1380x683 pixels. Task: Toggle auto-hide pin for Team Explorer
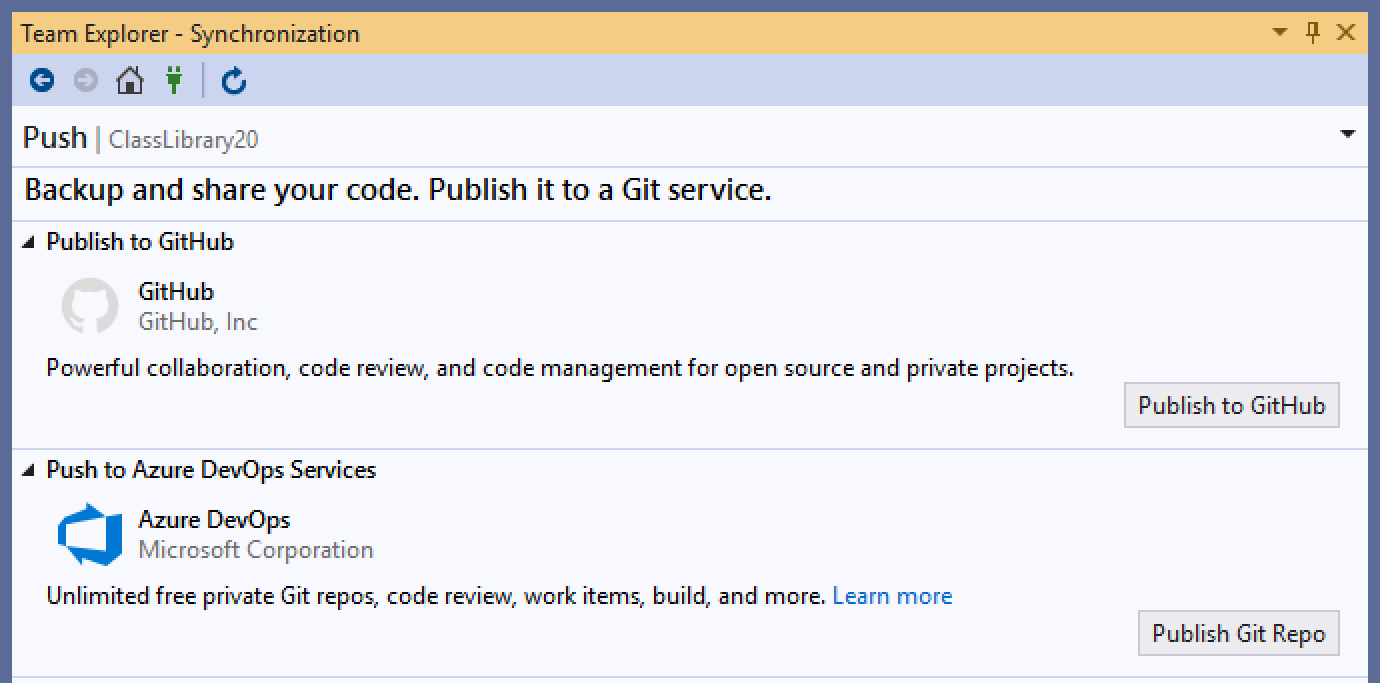[x=1314, y=32]
